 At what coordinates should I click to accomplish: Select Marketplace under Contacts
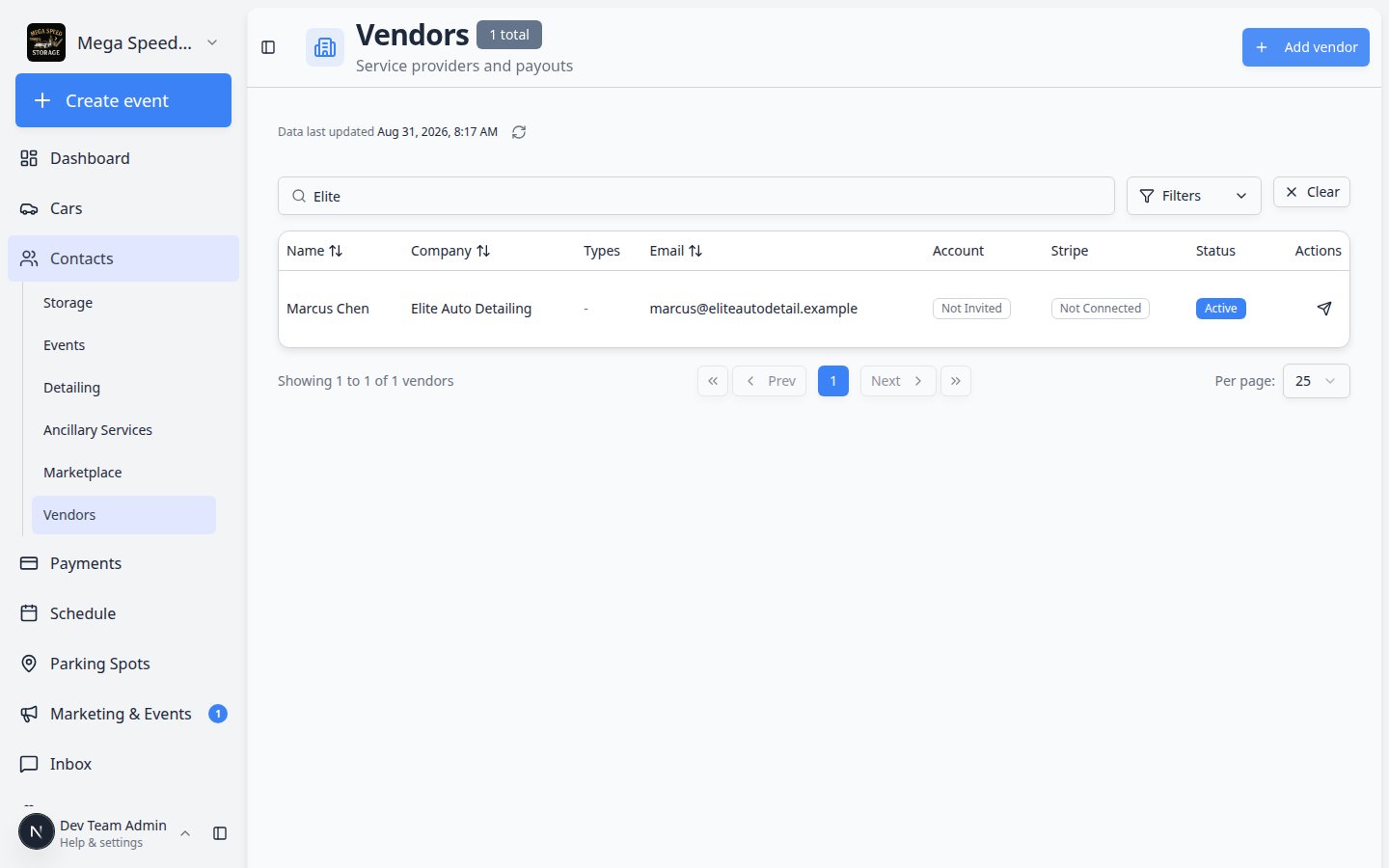tap(123, 473)
